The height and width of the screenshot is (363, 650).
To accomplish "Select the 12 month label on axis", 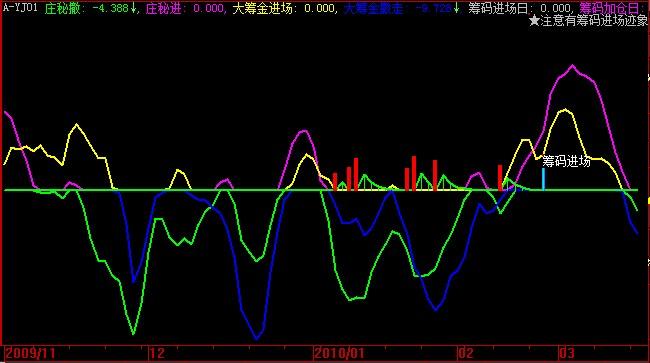I will coord(157,353).
